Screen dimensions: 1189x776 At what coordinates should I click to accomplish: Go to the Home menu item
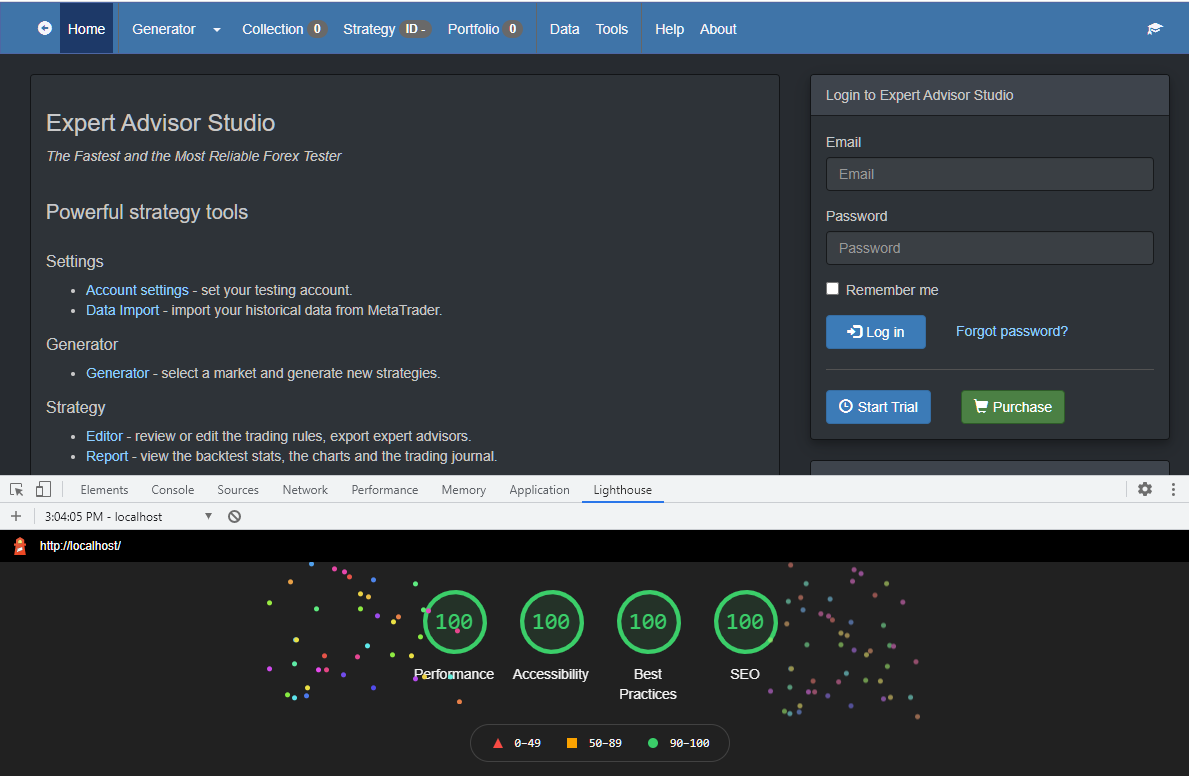pos(86,29)
